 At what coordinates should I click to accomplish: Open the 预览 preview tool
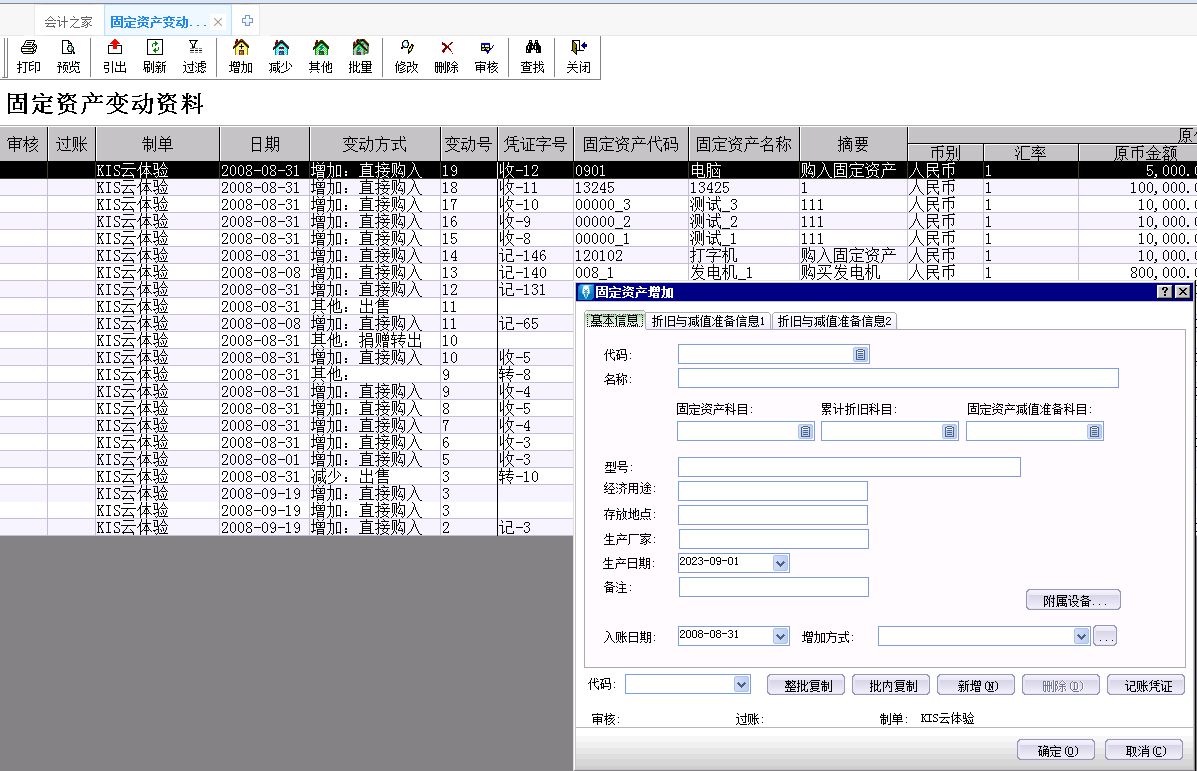click(68, 57)
